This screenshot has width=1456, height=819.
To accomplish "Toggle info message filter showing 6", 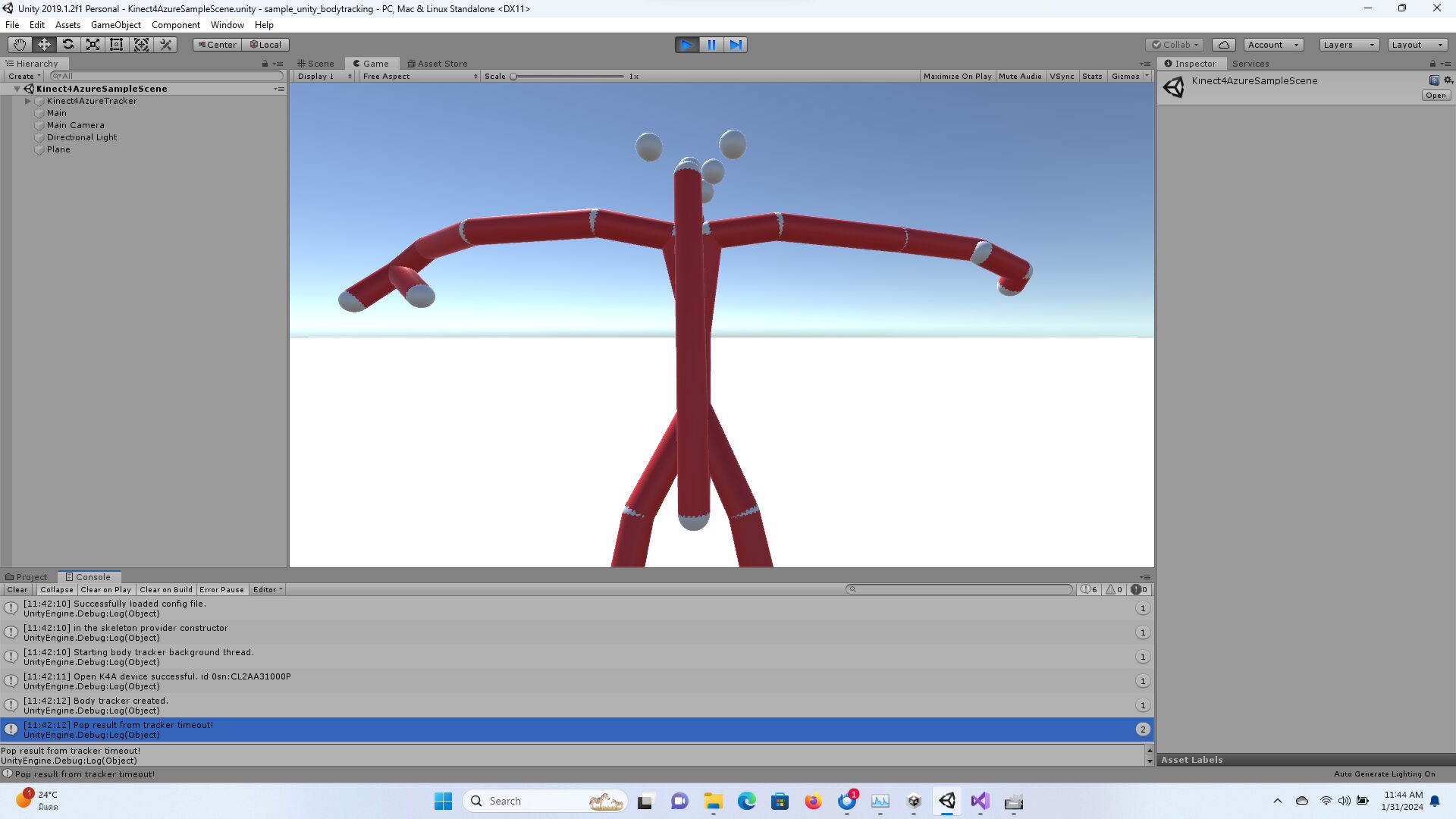I will coord(1089,589).
